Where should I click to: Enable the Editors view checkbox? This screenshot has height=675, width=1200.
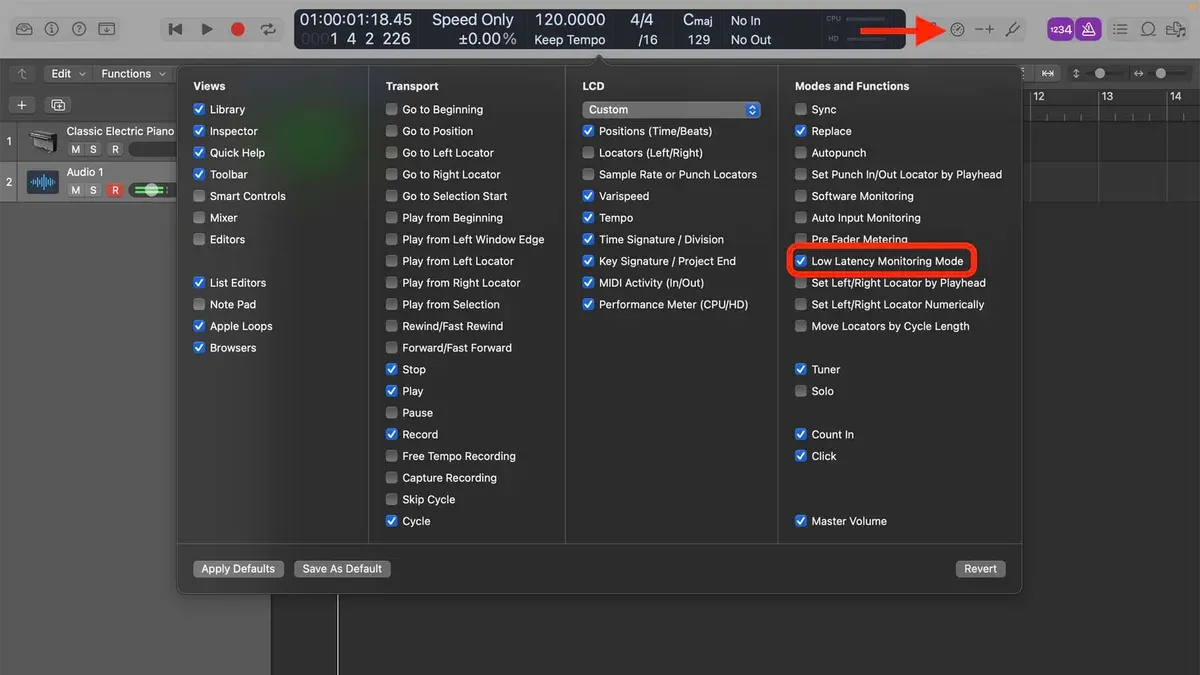[x=200, y=240]
